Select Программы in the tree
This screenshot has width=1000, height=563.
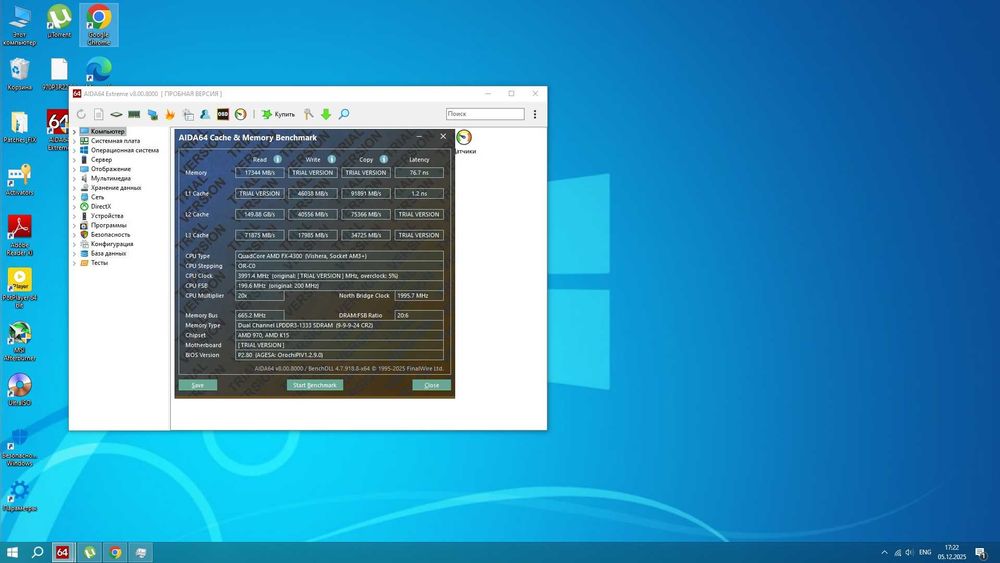pos(108,225)
